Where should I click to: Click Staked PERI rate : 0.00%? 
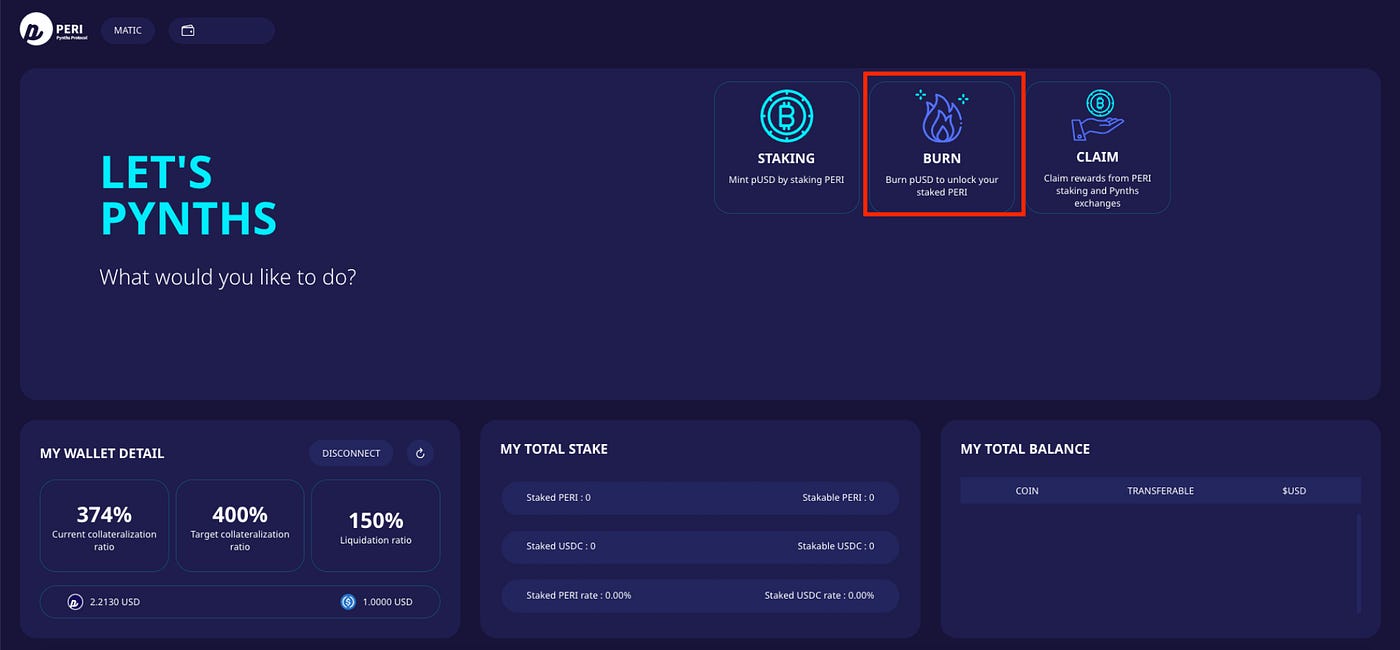(579, 595)
